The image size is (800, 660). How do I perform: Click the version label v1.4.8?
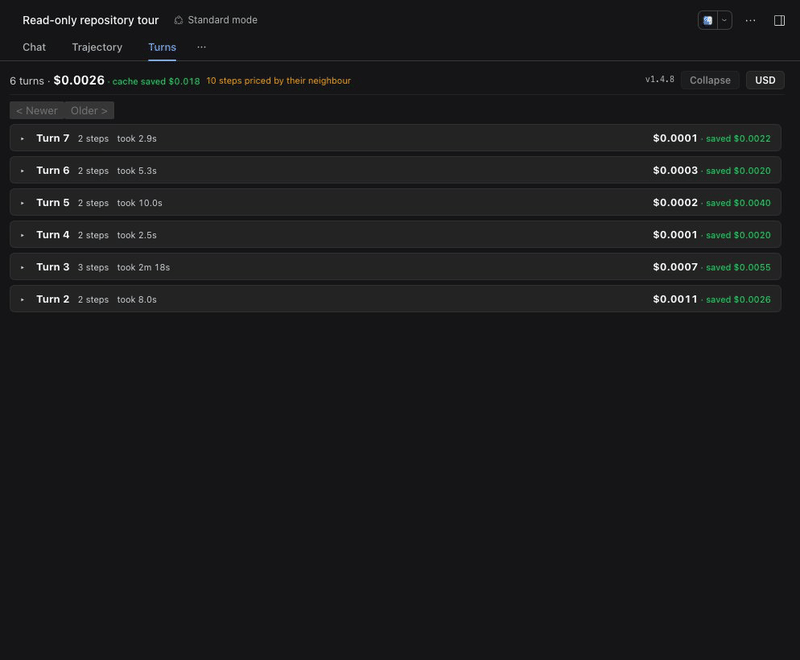pos(659,79)
